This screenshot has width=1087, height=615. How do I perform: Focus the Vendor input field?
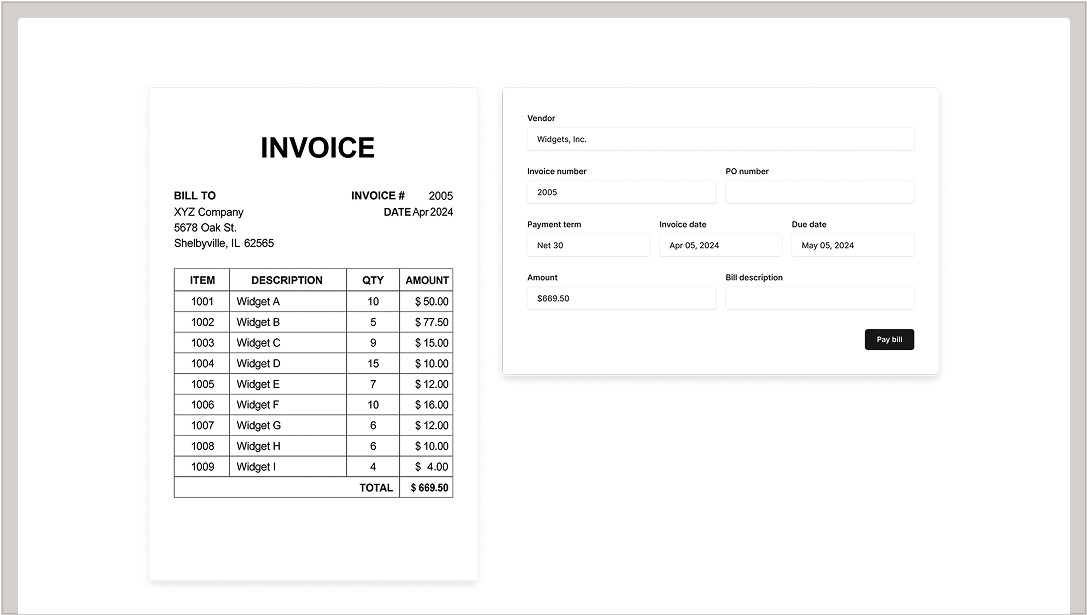pos(720,139)
